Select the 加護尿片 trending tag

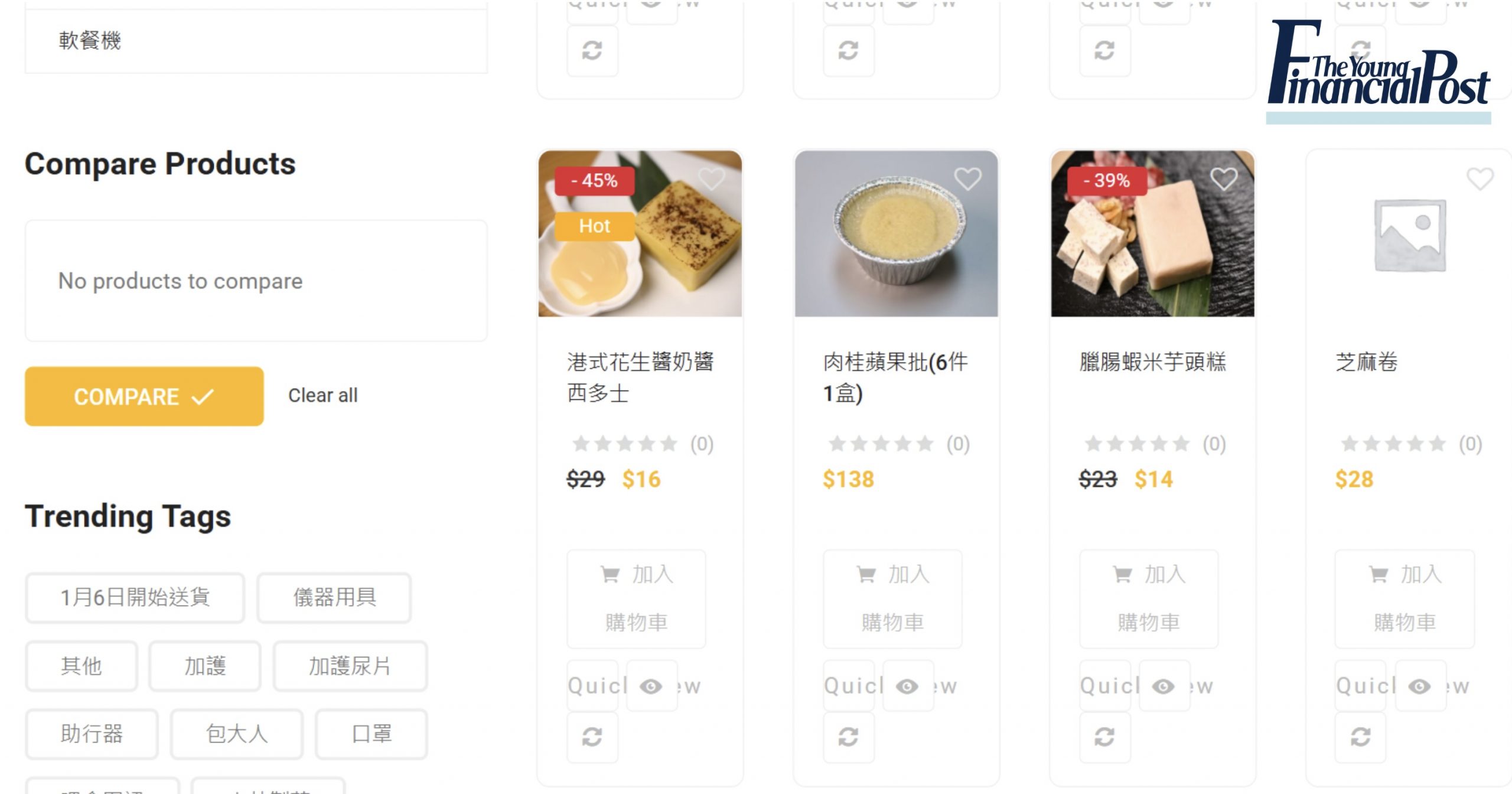350,666
